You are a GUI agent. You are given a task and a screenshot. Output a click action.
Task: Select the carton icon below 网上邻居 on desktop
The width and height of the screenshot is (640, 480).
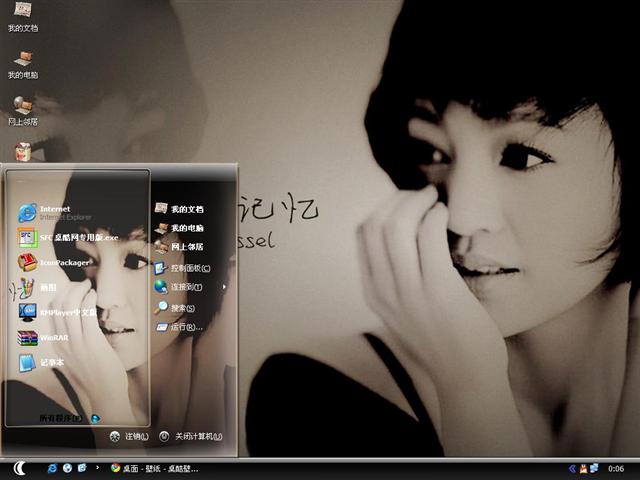pos(23,151)
